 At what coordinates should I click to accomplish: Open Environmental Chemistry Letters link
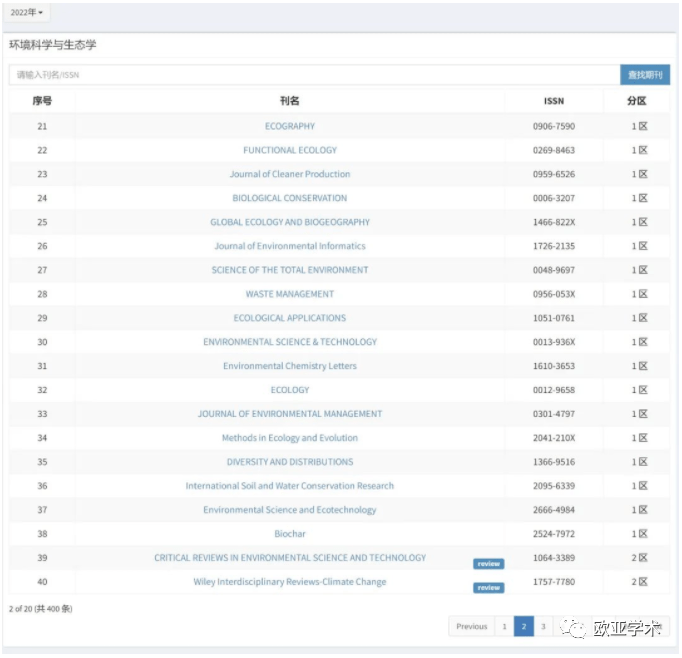(290, 366)
